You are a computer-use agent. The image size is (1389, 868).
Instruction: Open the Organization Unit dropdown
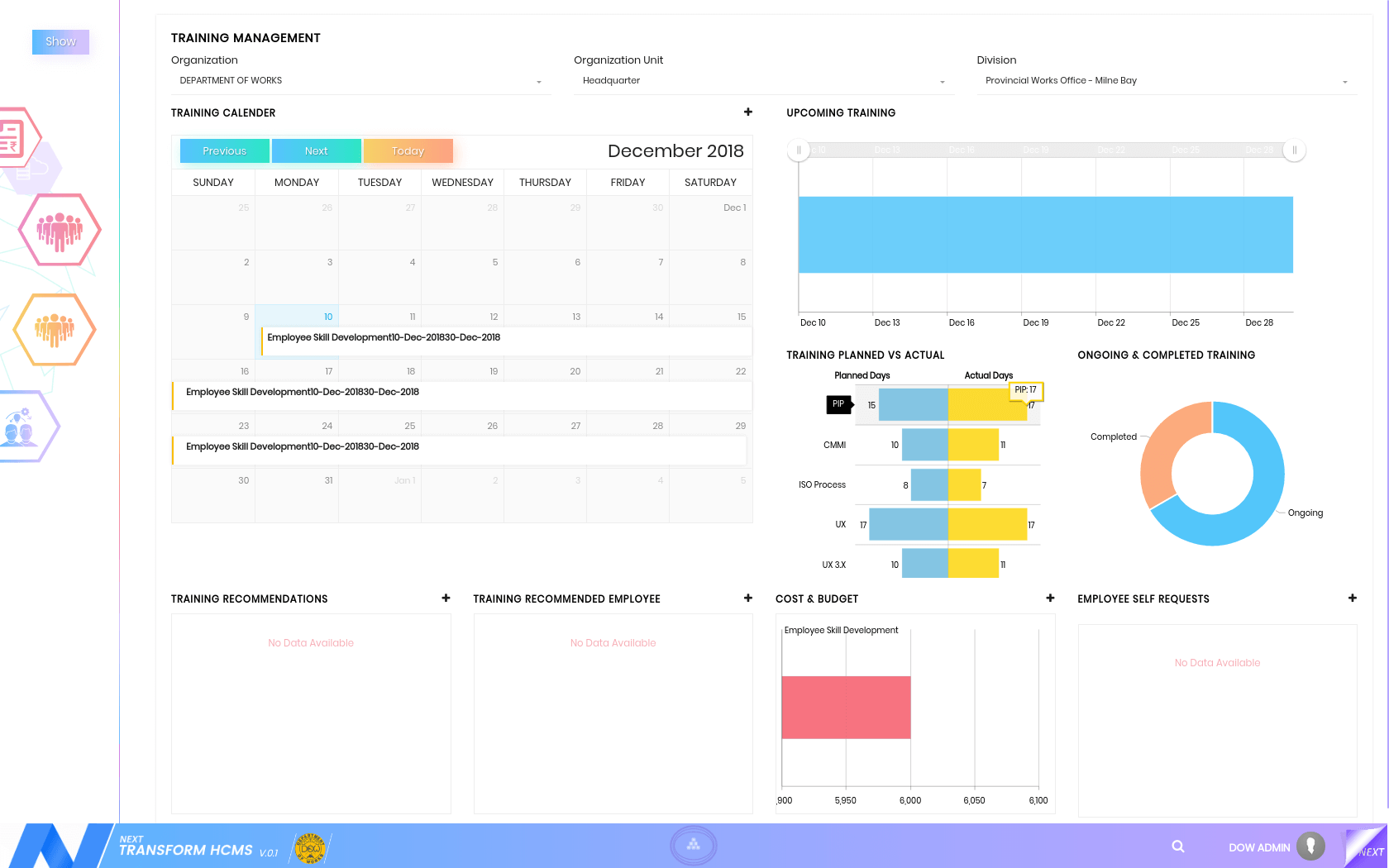point(763,81)
